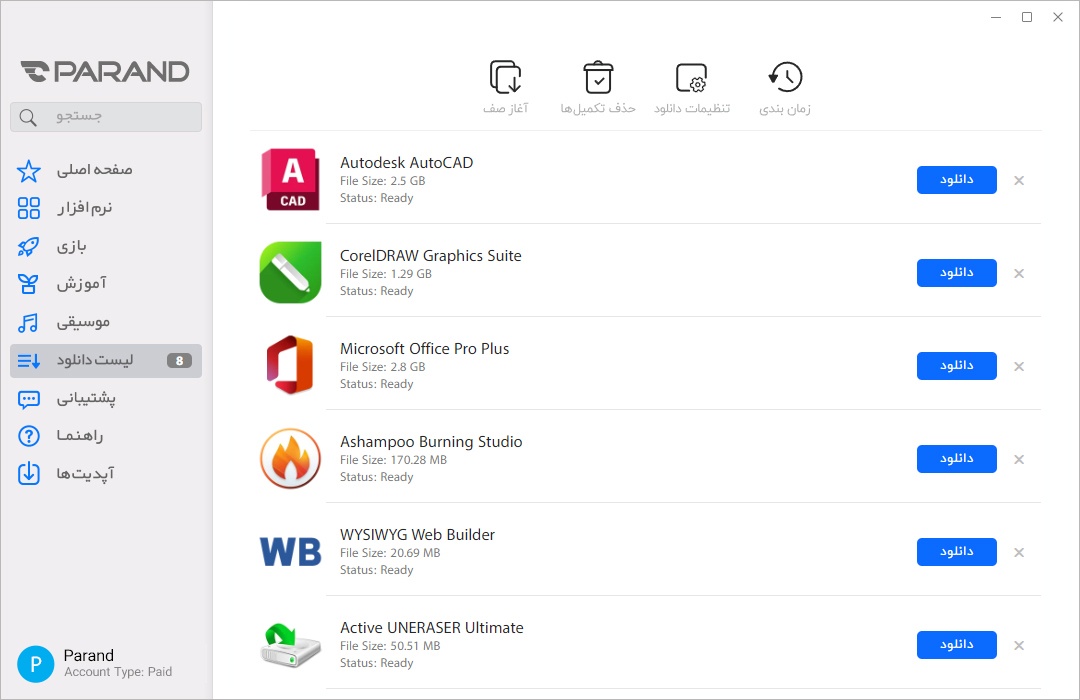Click the Help question mark icon
The height and width of the screenshot is (700, 1080).
pos(29,436)
